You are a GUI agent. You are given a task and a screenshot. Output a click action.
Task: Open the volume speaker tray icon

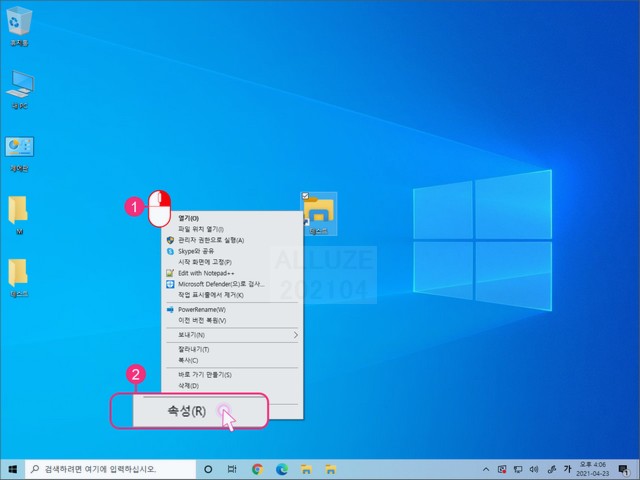pyautogui.click(x=534, y=469)
